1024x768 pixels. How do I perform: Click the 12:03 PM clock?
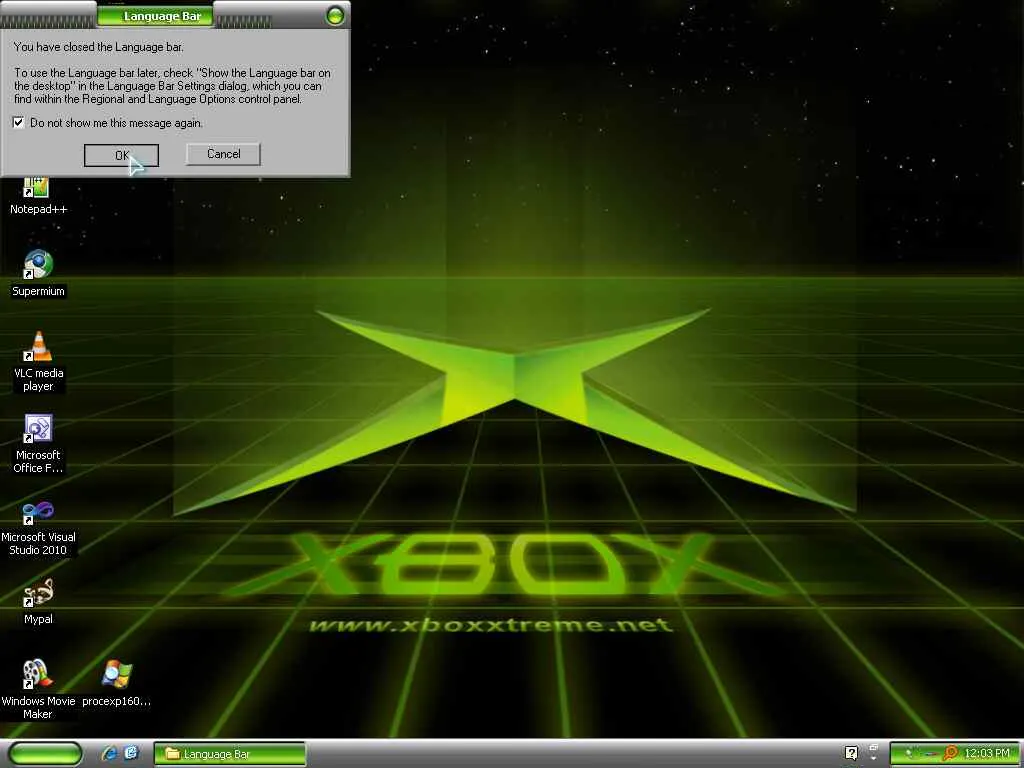(987, 753)
